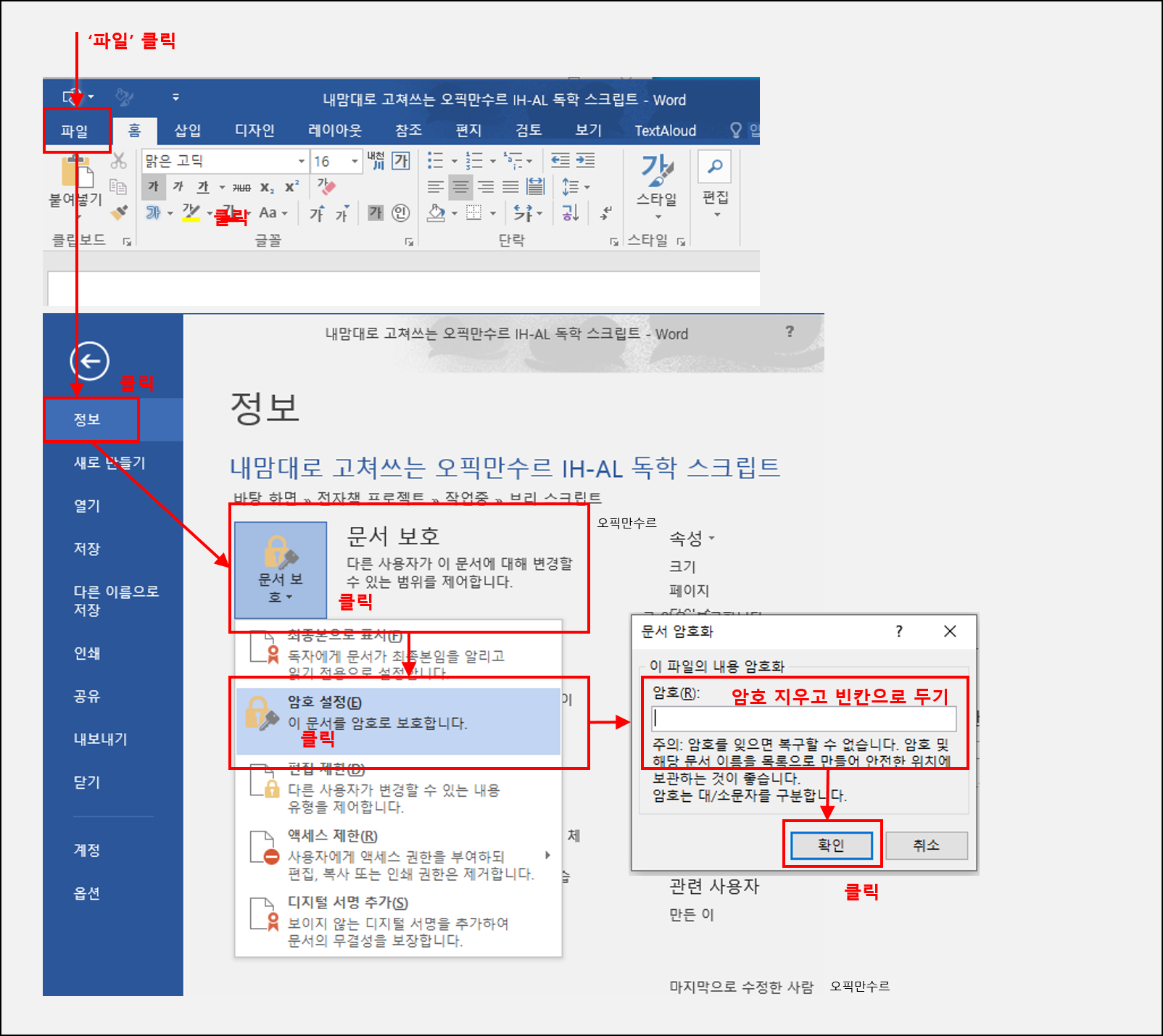Click Show/Hide paragraph marks icon
The height and width of the screenshot is (1036, 1163).
(x=605, y=213)
